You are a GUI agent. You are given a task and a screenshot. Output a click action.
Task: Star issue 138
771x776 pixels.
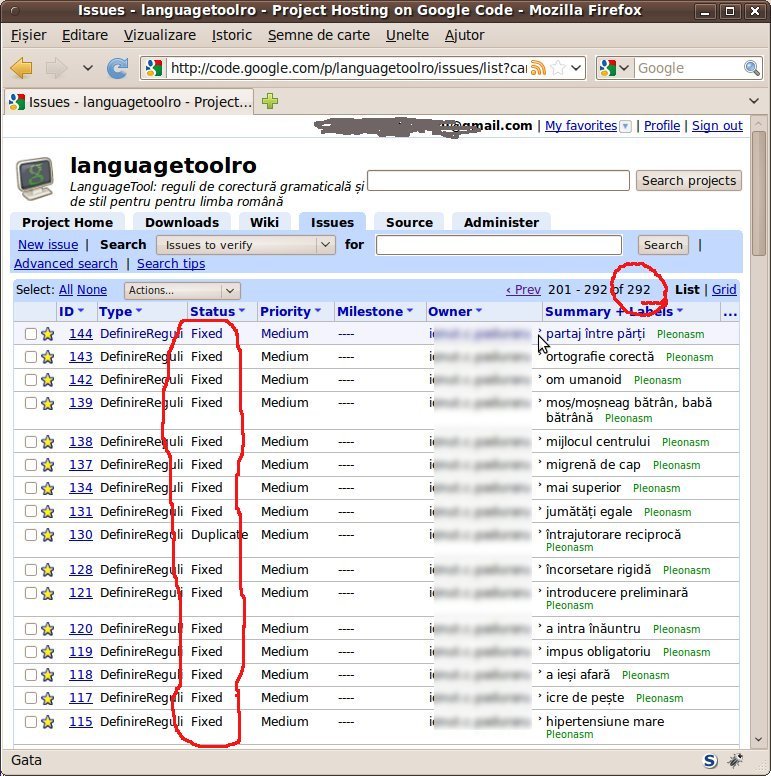[48, 442]
